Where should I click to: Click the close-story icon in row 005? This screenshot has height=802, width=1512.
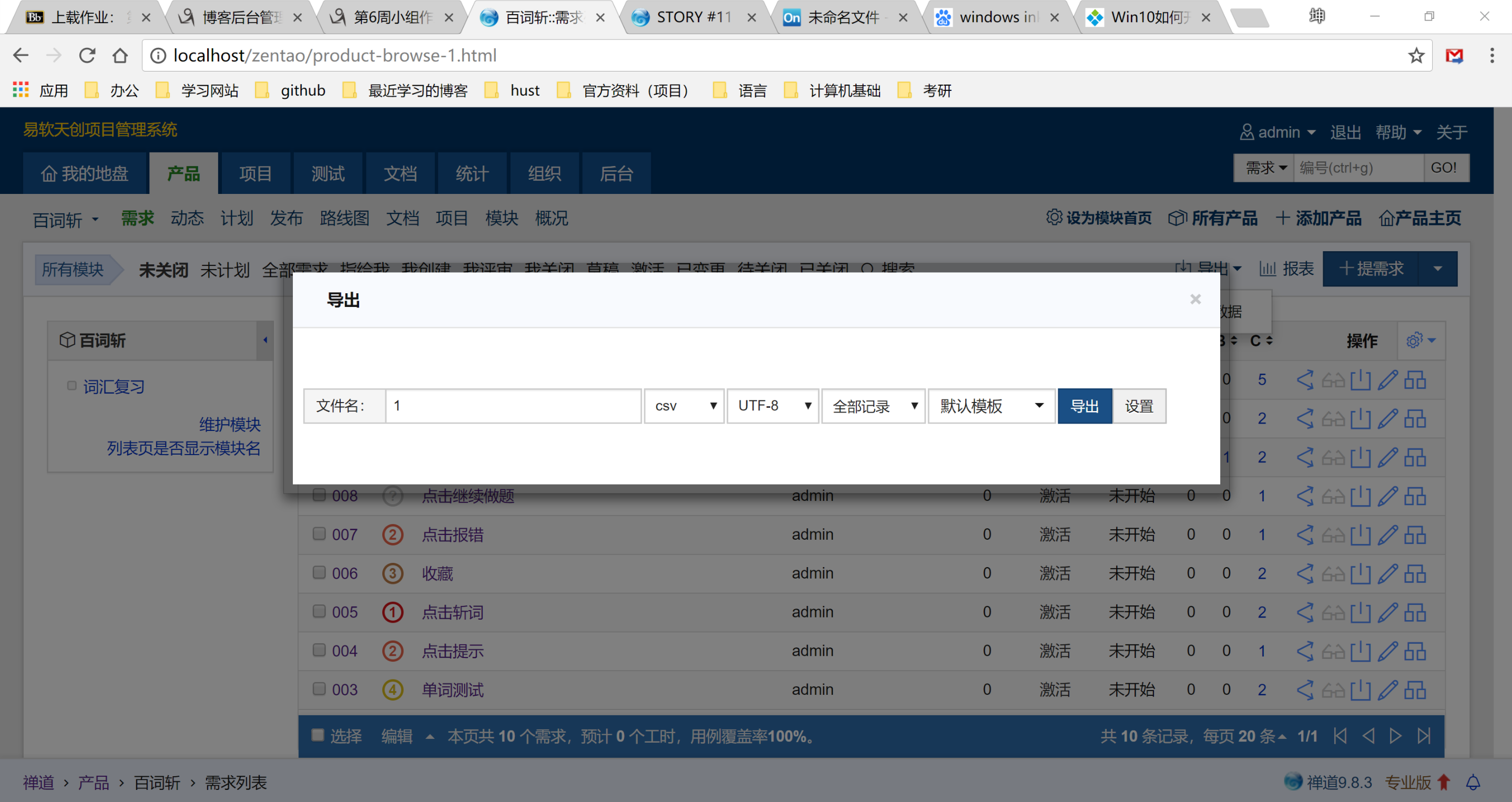tap(1360, 612)
